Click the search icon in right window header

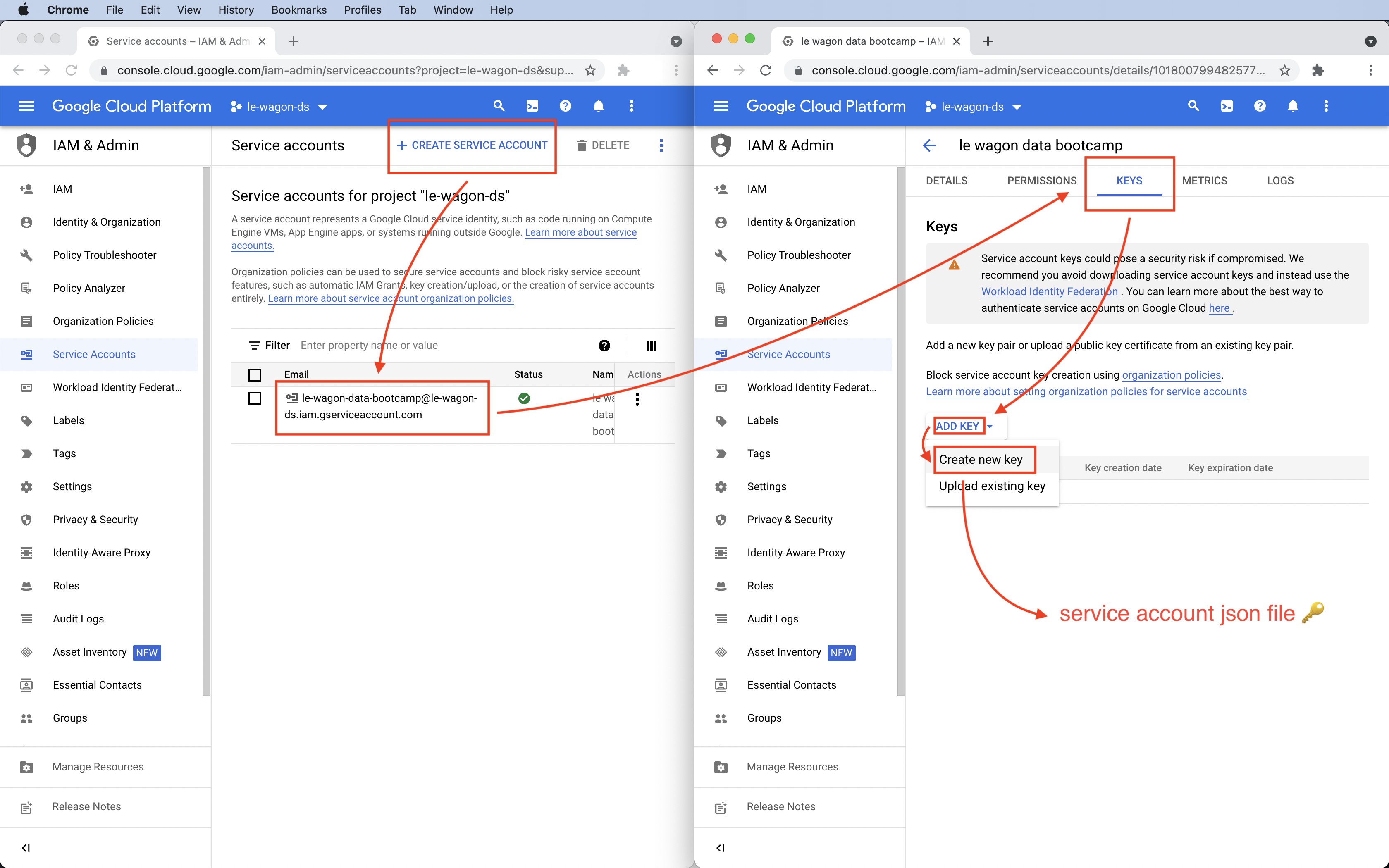pyautogui.click(x=1193, y=106)
